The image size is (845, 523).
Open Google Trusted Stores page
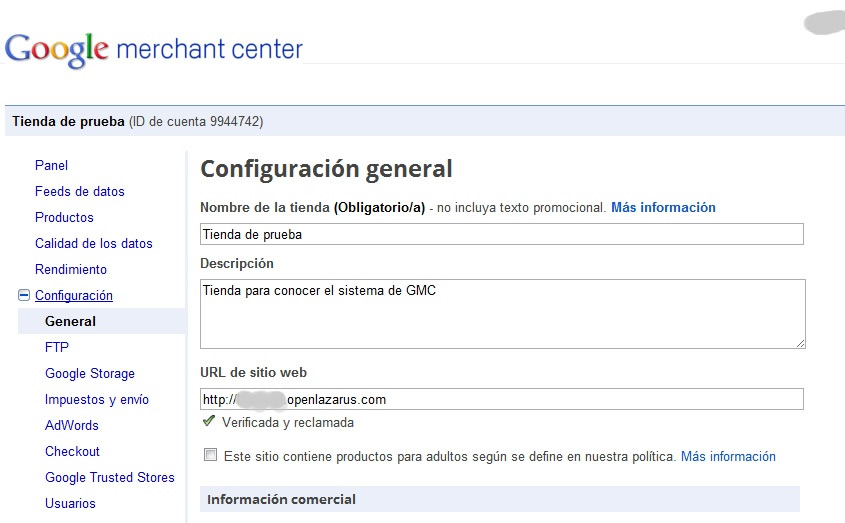pyautogui.click(x=110, y=477)
